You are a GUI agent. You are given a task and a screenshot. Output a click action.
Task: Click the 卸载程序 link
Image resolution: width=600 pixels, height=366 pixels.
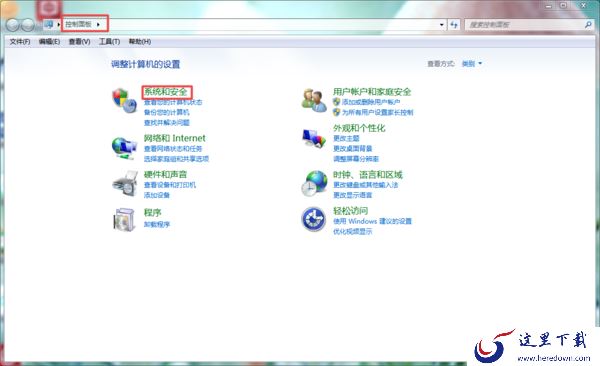pyautogui.click(x=157, y=224)
